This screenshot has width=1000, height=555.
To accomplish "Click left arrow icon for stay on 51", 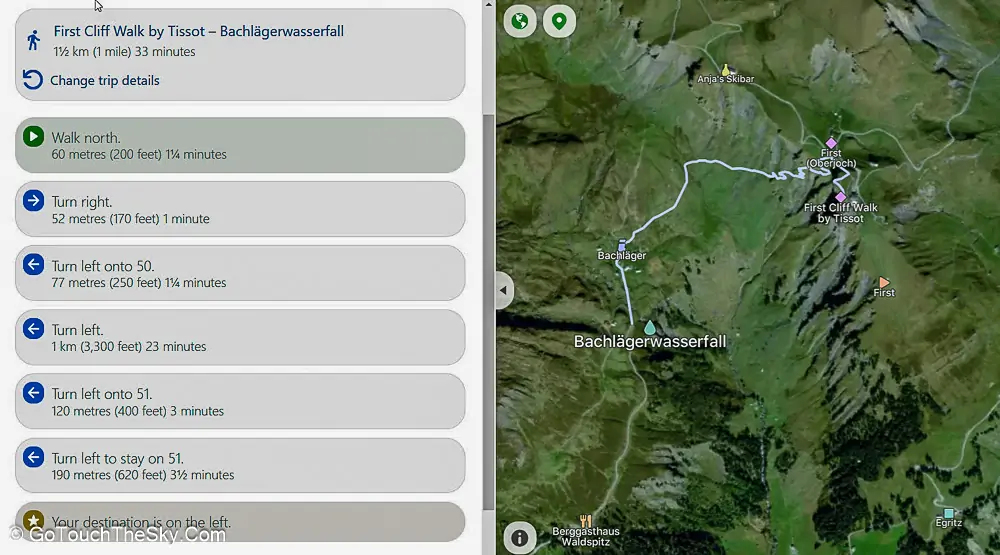I will [33, 457].
